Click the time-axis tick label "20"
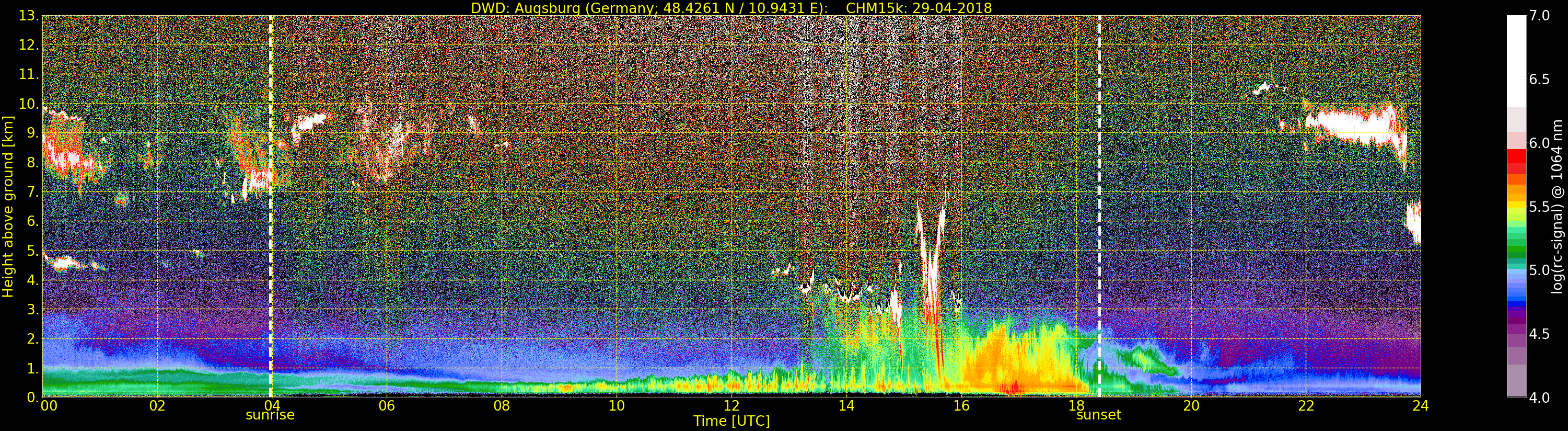1568x431 pixels. [1191, 405]
